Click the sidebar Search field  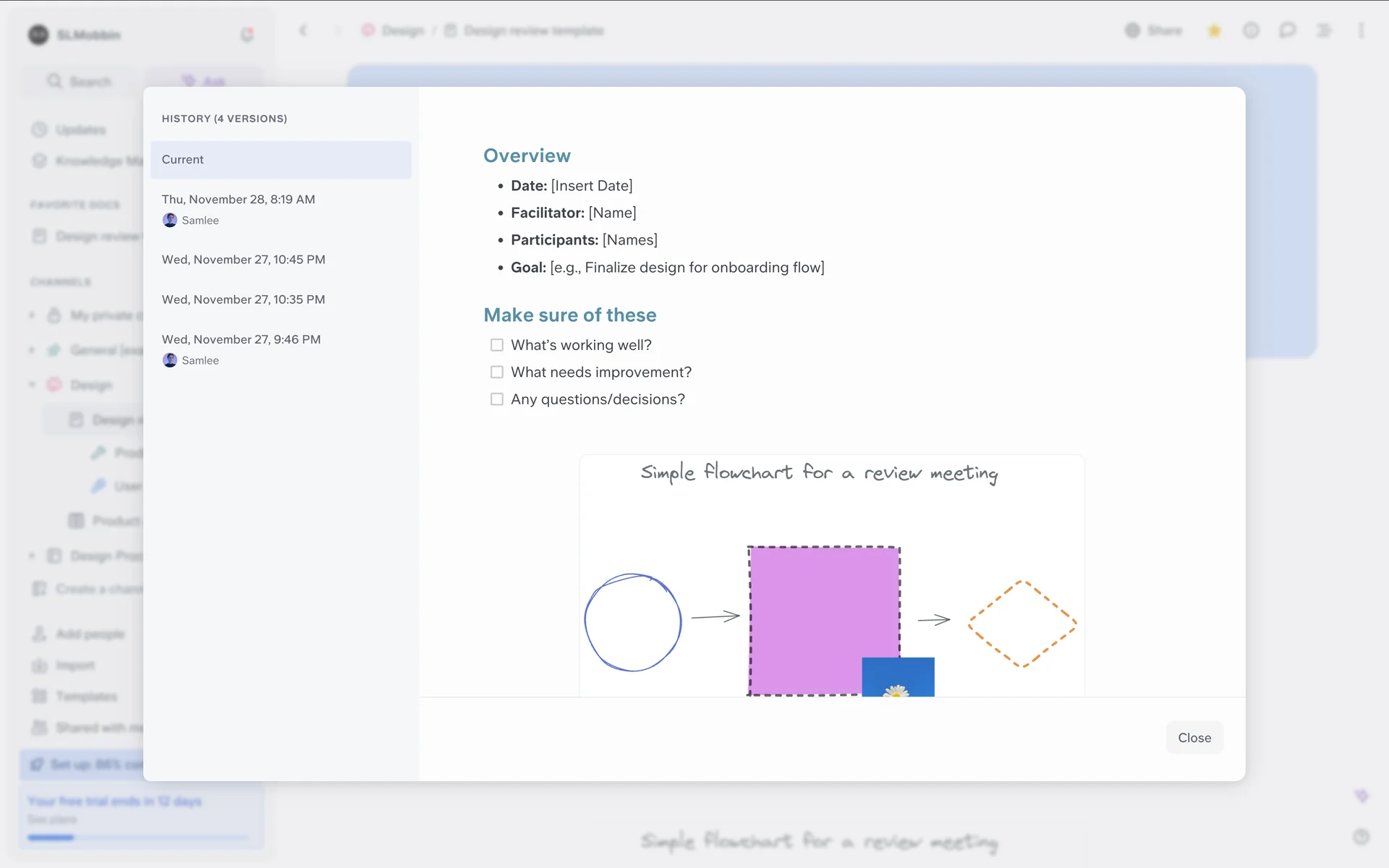pyautogui.click(x=80, y=82)
